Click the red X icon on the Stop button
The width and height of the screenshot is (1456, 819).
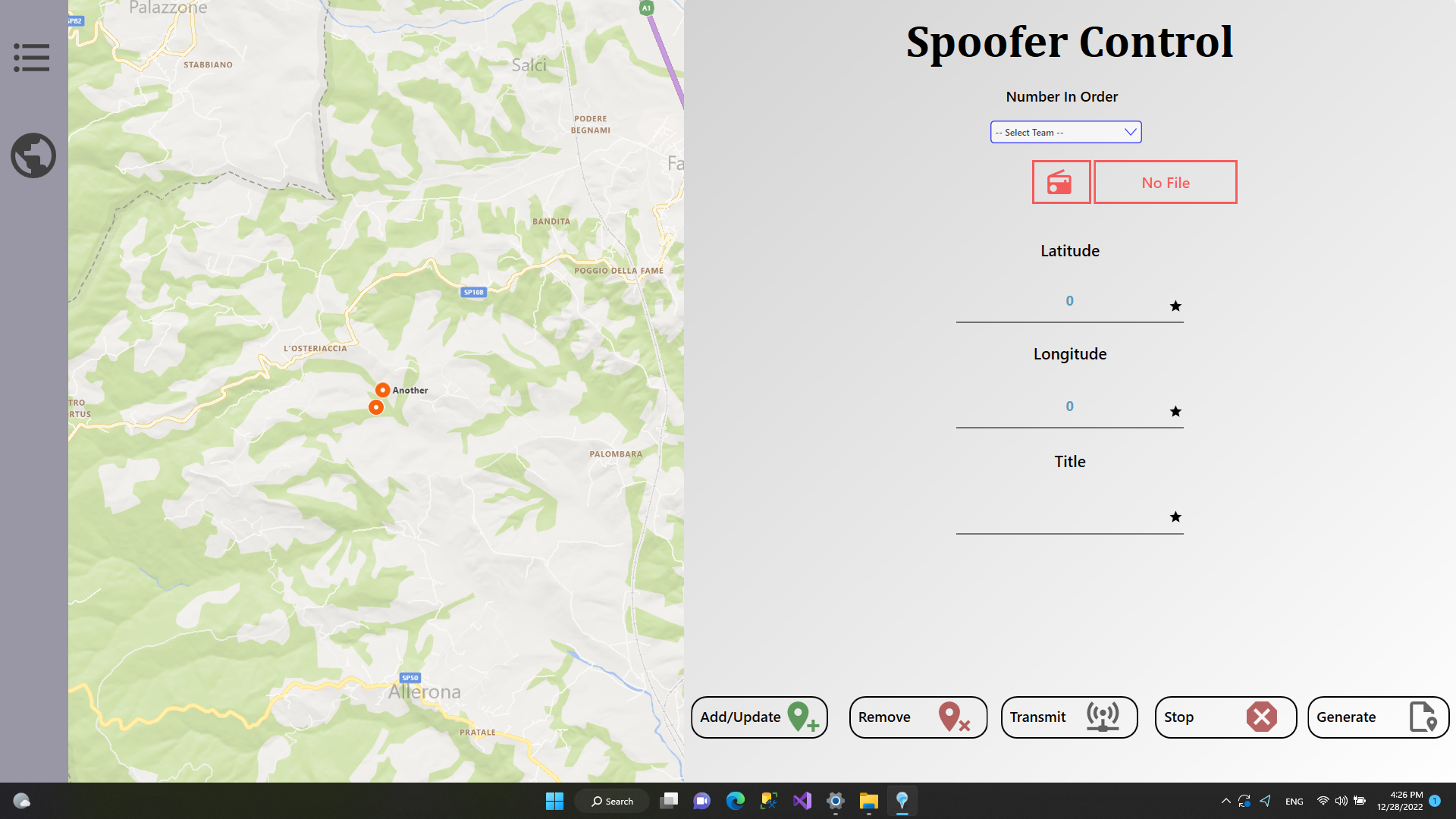[x=1261, y=717]
